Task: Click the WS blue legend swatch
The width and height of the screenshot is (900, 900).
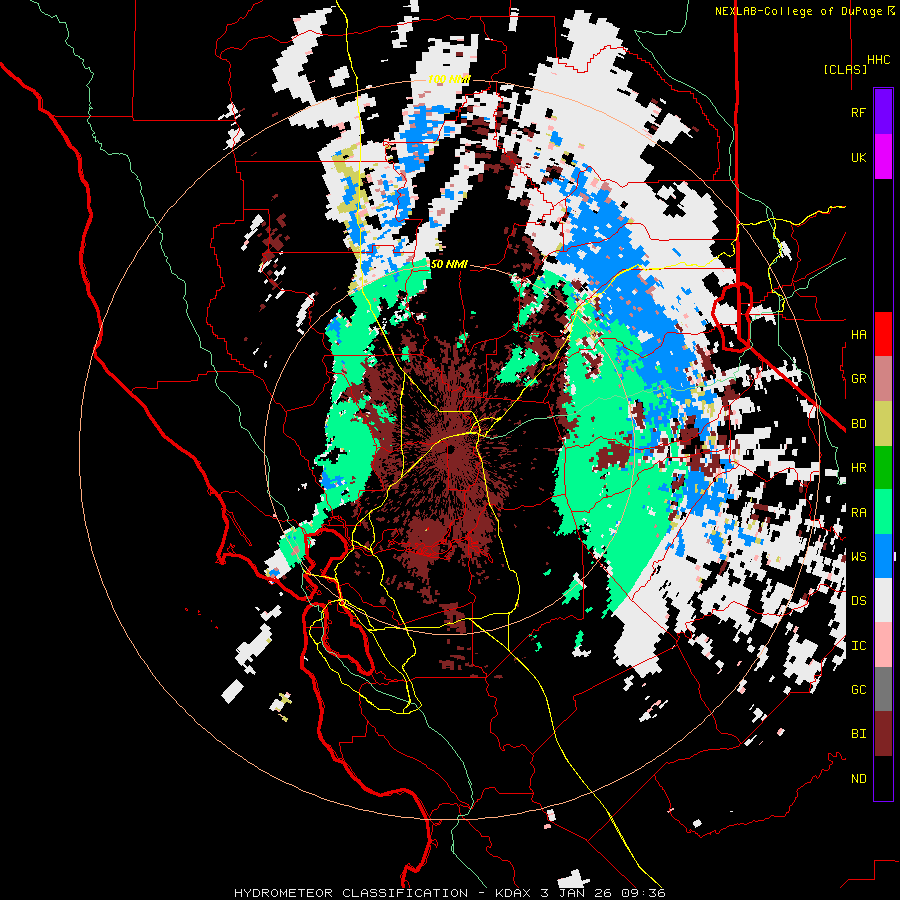Action: click(883, 556)
